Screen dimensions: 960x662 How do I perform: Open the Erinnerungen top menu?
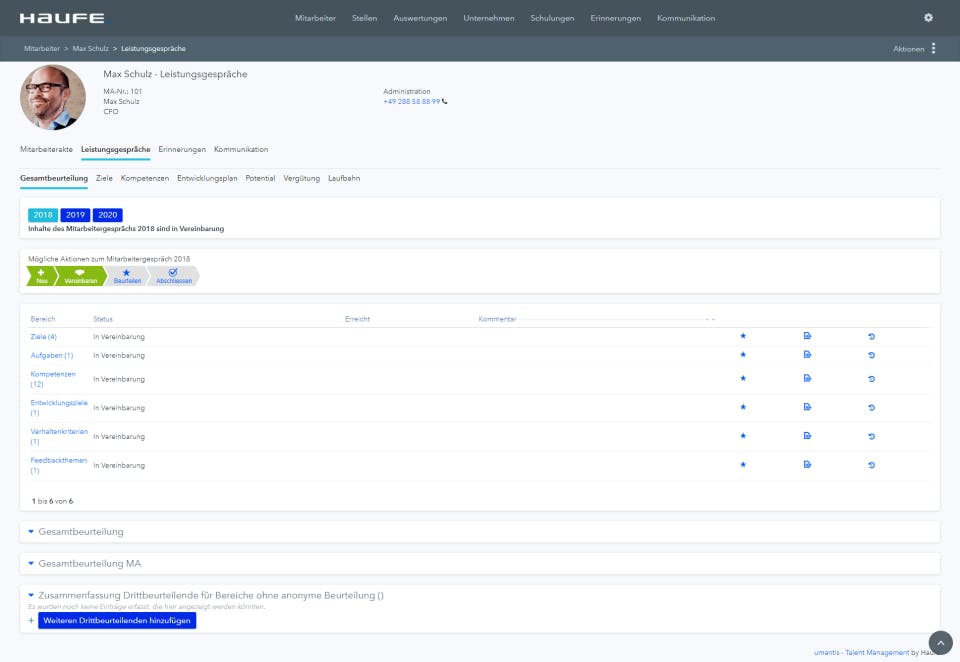tap(615, 18)
